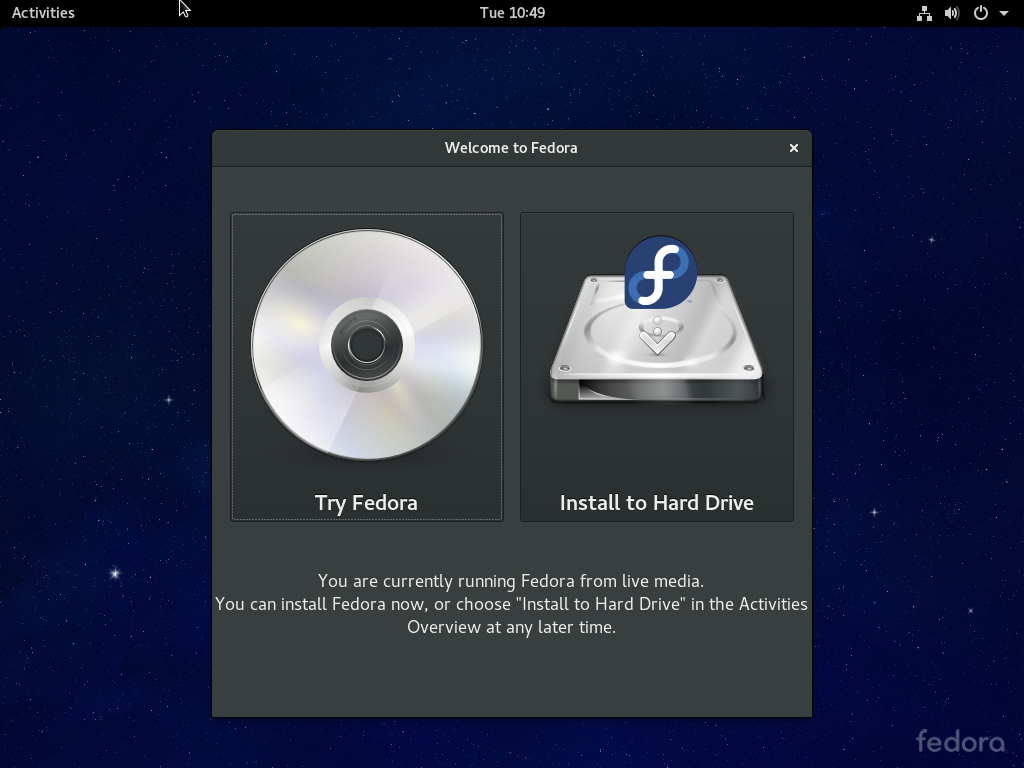Click the volume speaker icon
This screenshot has height=768, width=1024.
point(952,13)
